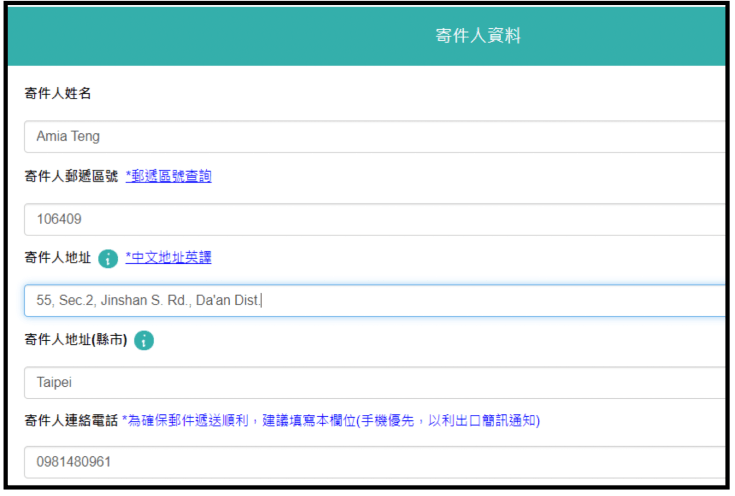Image resolution: width=735 pixels, height=496 pixels.
Task: Click the 寄件人地址 label text
Action: point(58,258)
